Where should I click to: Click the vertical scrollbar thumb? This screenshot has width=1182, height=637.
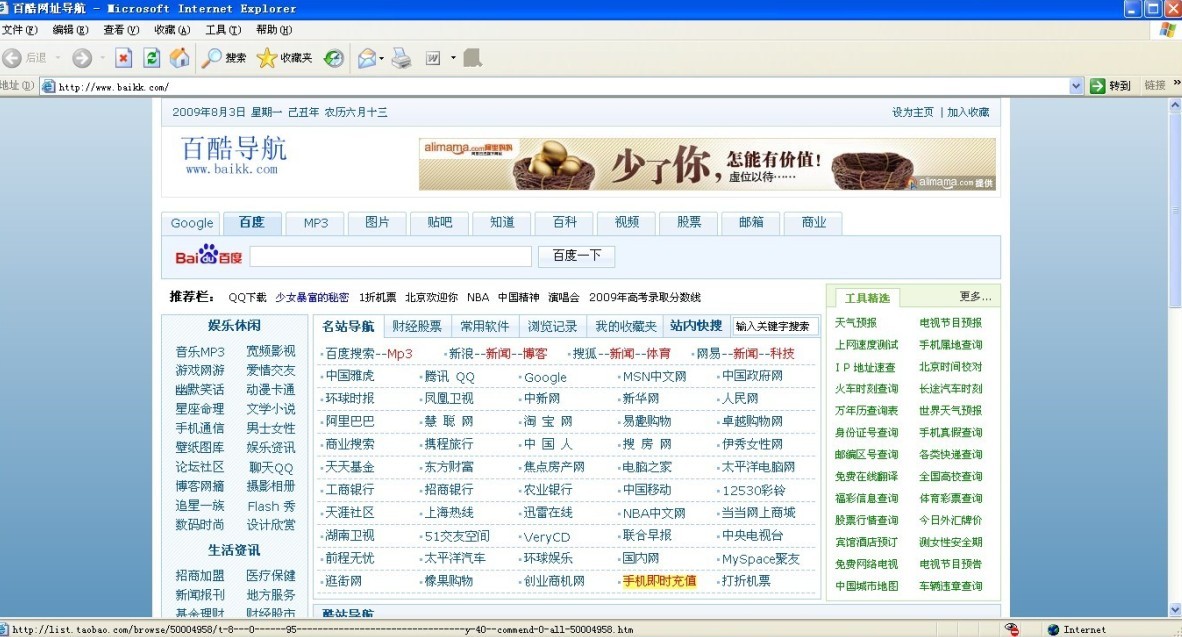1174,211
